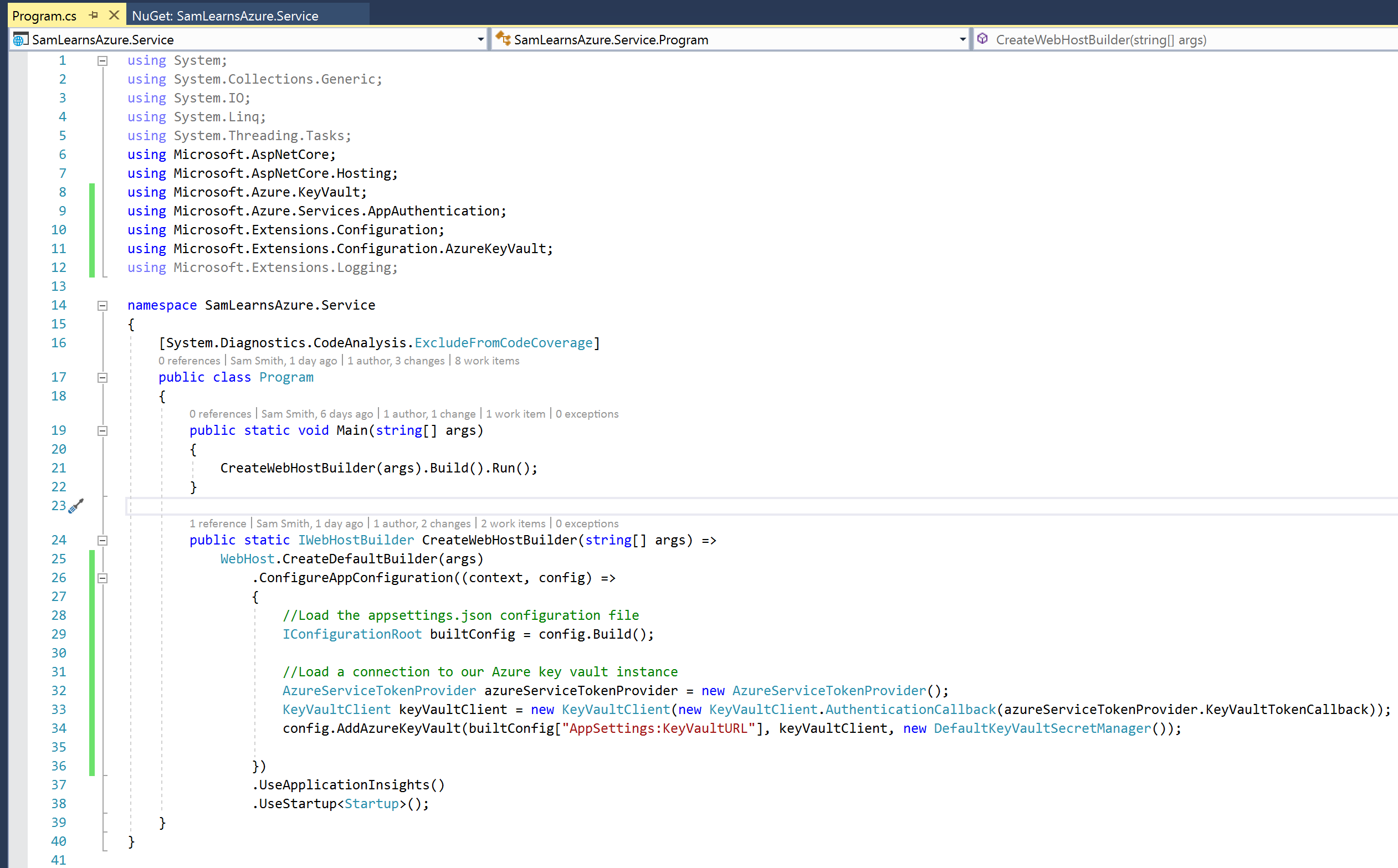Collapse the ConfigureAppConfiguration lambda block
Image resolution: width=1398 pixels, height=868 pixels.
[x=103, y=579]
